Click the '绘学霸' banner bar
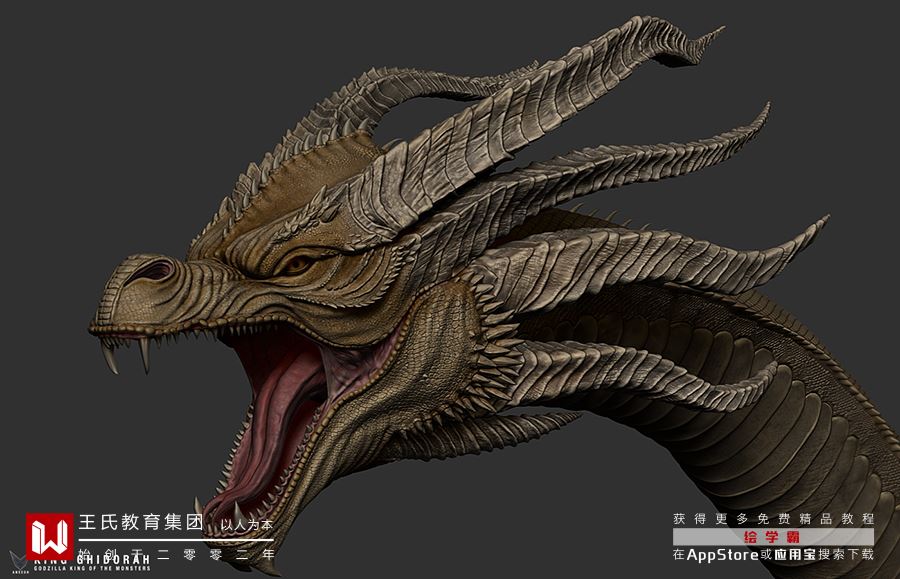Viewport: 900px width, 579px height. pos(773,537)
